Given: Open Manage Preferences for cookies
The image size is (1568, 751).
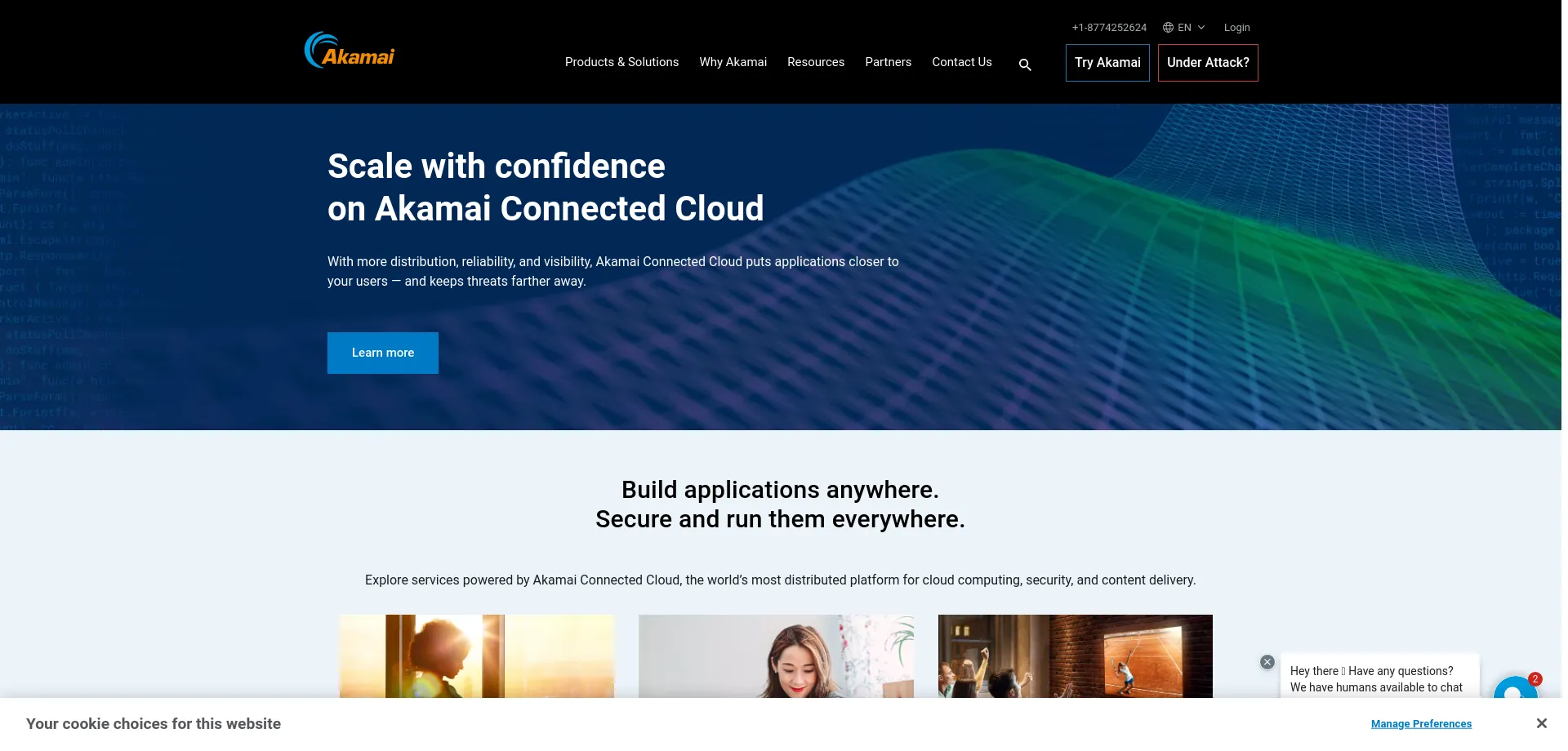Looking at the screenshot, I should [1420, 724].
